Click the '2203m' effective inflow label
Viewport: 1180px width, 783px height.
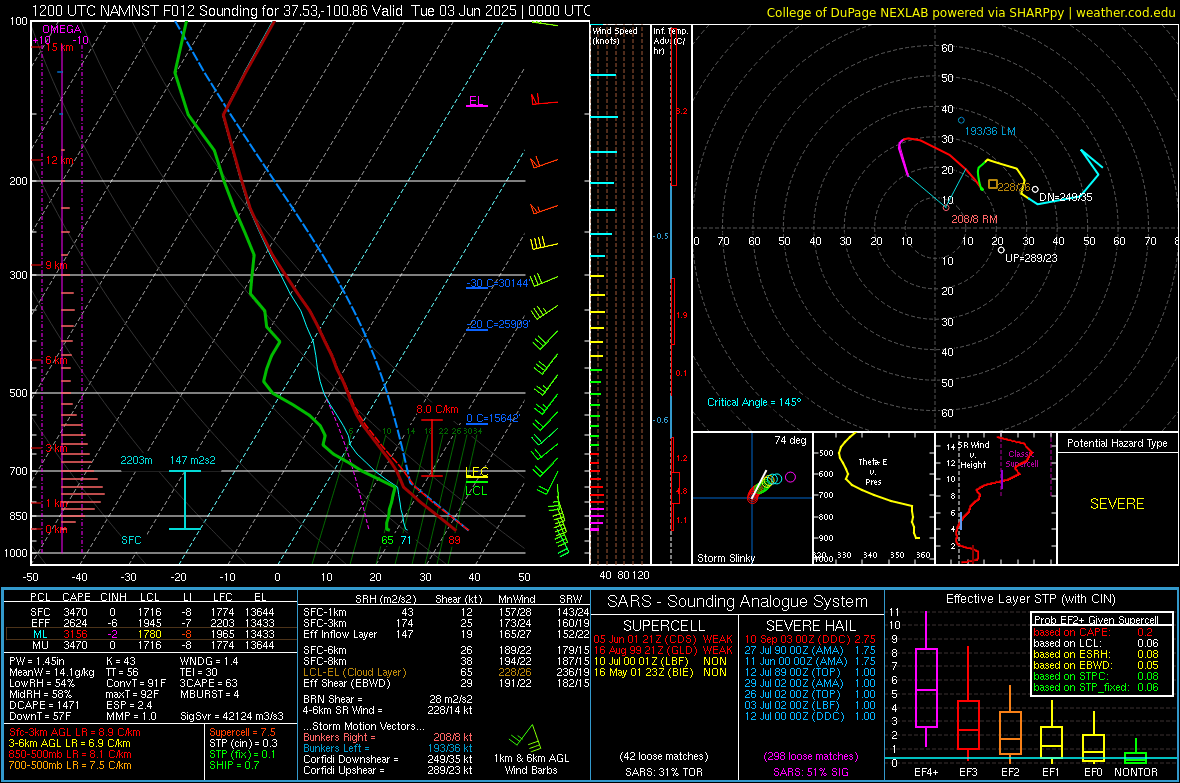(x=136, y=460)
